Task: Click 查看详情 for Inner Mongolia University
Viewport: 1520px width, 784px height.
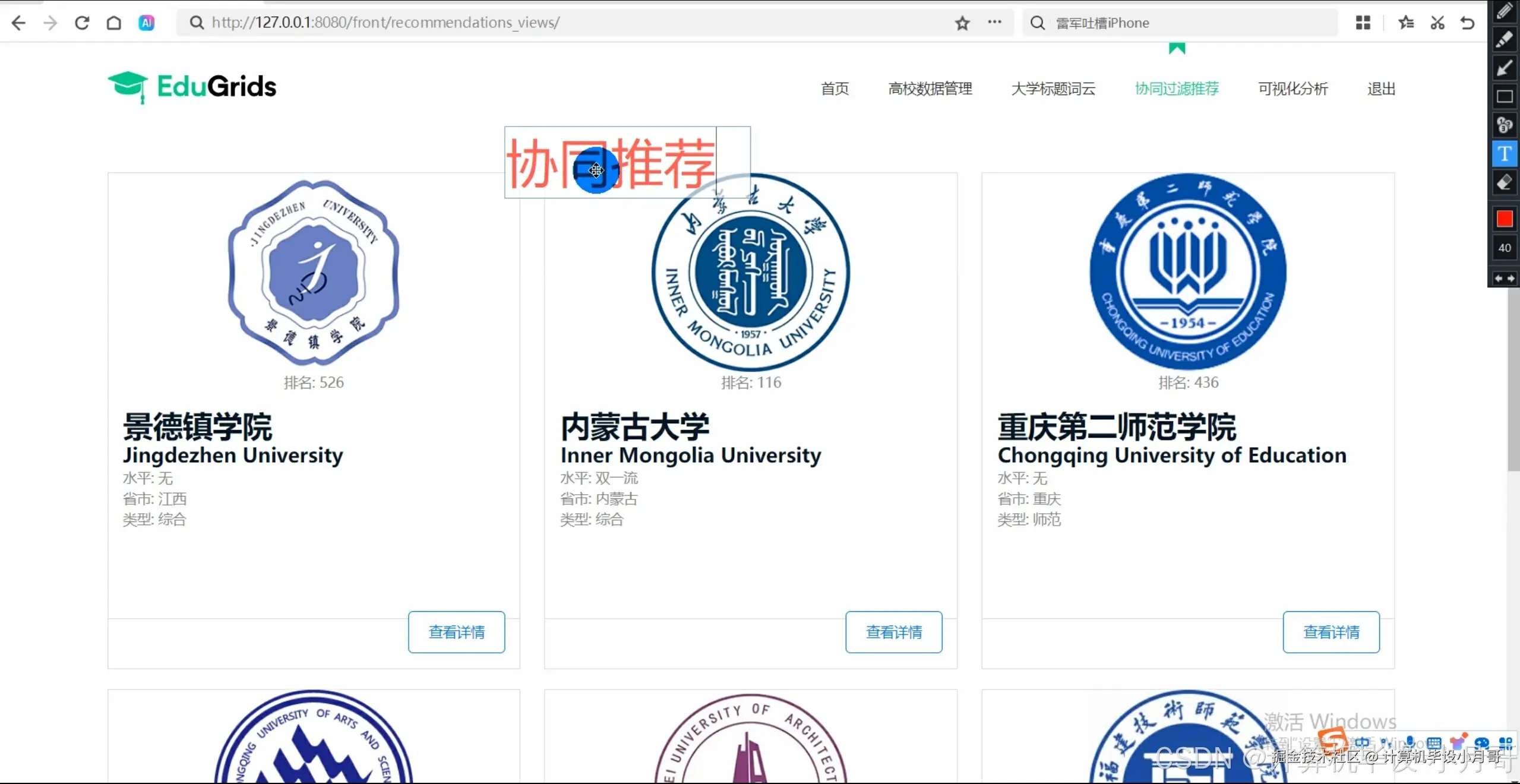Action: tap(893, 631)
